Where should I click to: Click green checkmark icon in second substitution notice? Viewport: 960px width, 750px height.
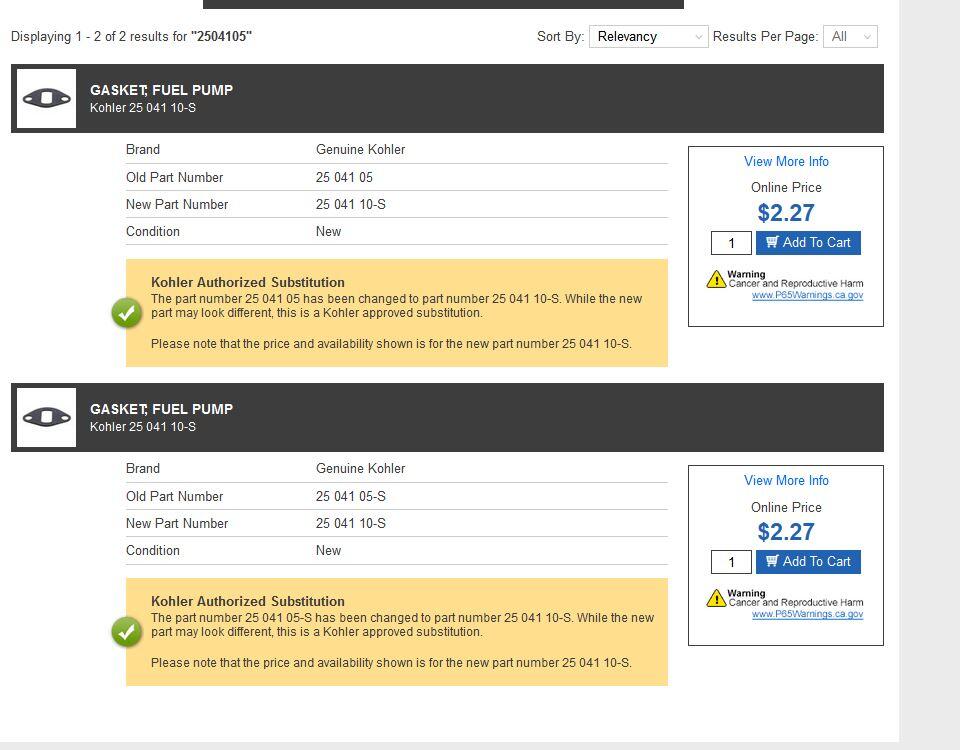(127, 632)
